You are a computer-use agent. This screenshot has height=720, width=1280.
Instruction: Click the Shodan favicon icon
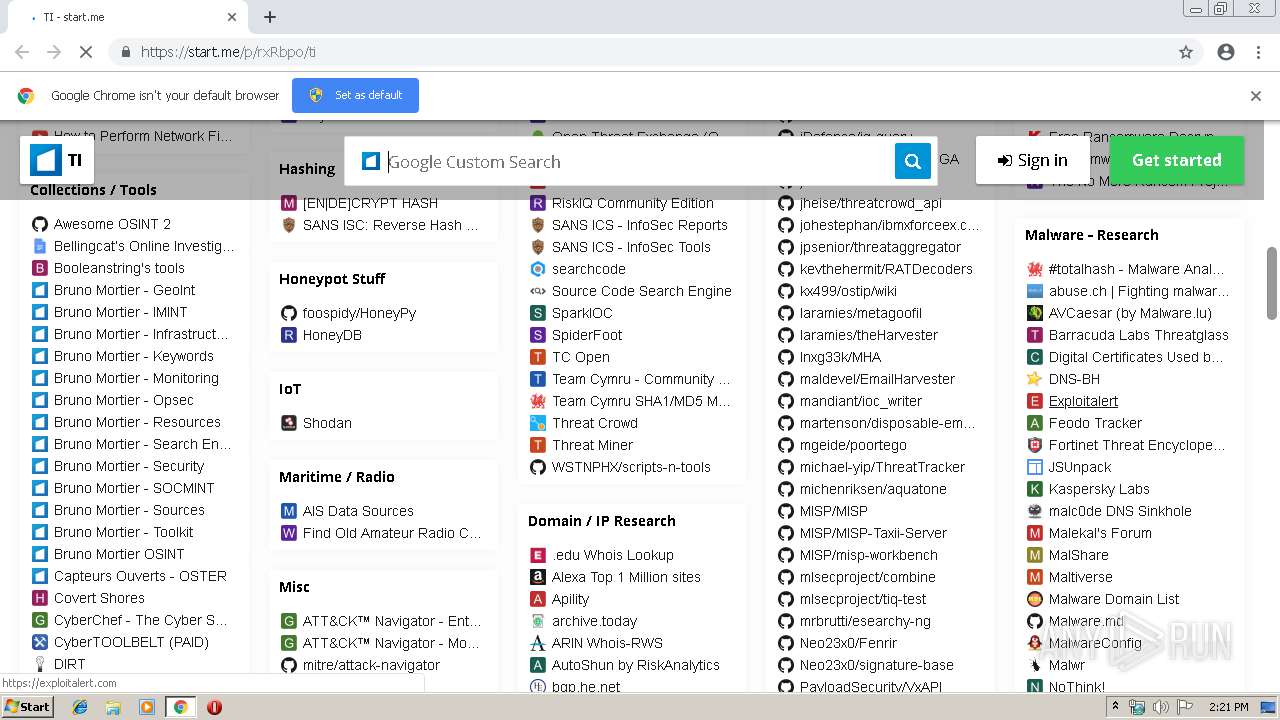pyautogui.click(x=289, y=423)
